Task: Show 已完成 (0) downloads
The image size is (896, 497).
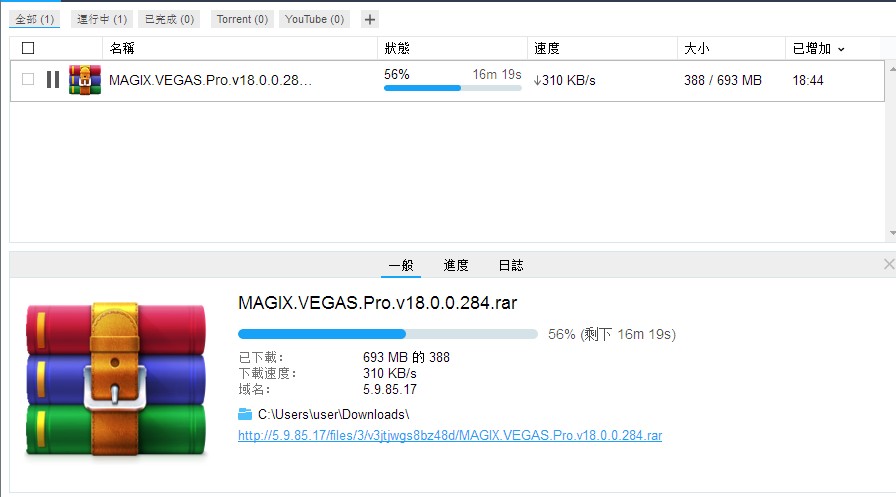Action: pyautogui.click(x=169, y=19)
